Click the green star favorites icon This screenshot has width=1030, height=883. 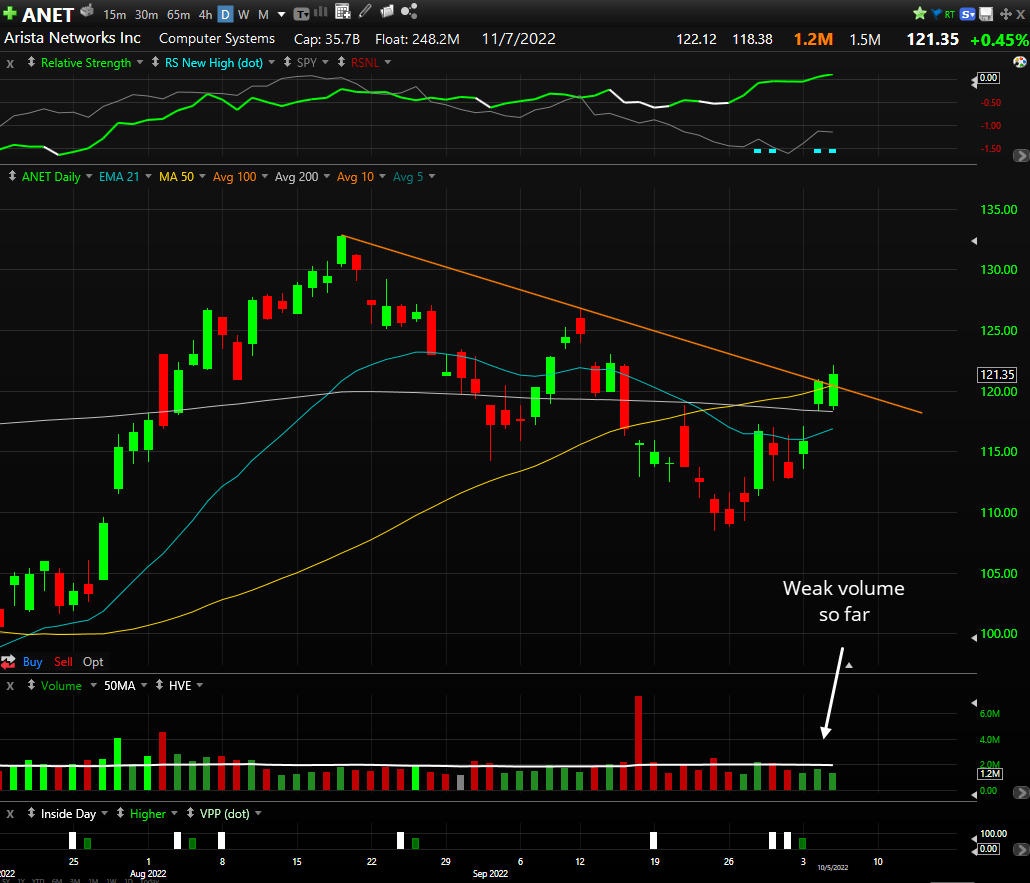click(x=920, y=13)
